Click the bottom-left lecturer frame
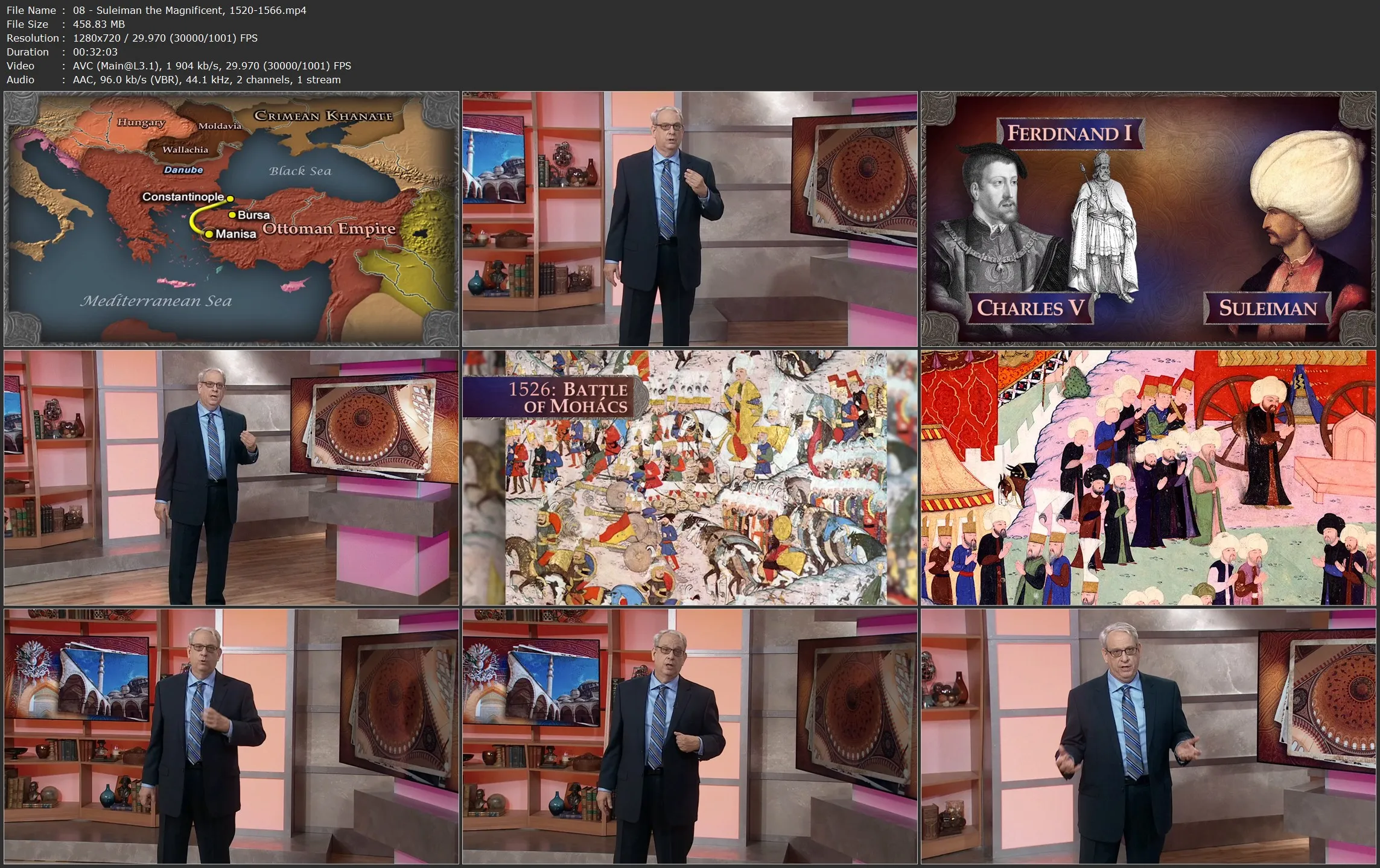Viewport: 1380px width, 868px height. point(231,736)
